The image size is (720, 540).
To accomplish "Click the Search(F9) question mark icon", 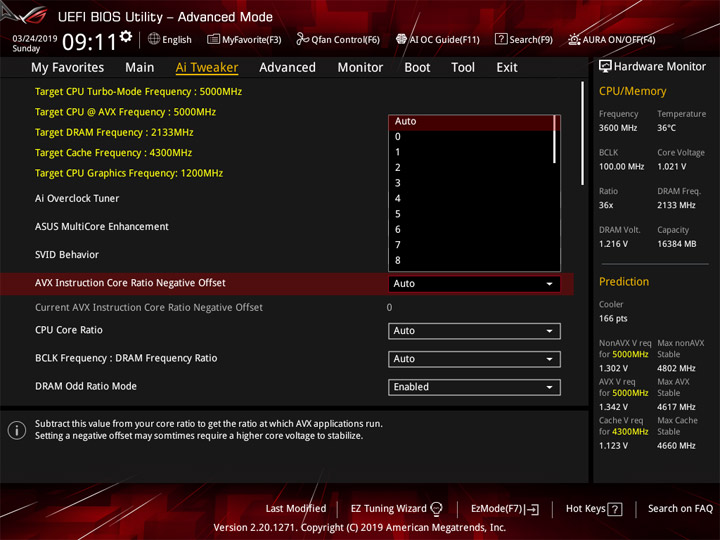I will coord(501,39).
